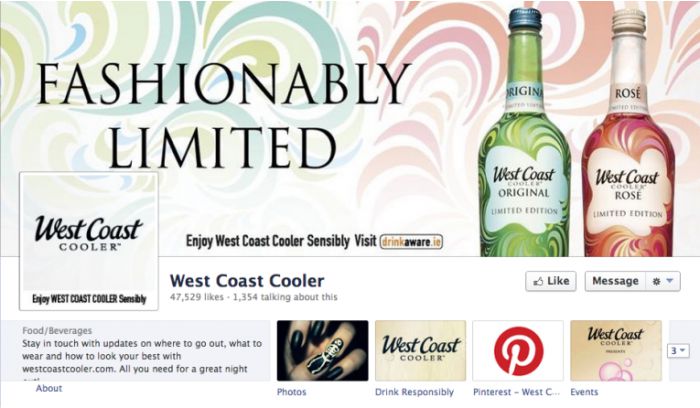Click the Photos label link

pyautogui.click(x=292, y=392)
